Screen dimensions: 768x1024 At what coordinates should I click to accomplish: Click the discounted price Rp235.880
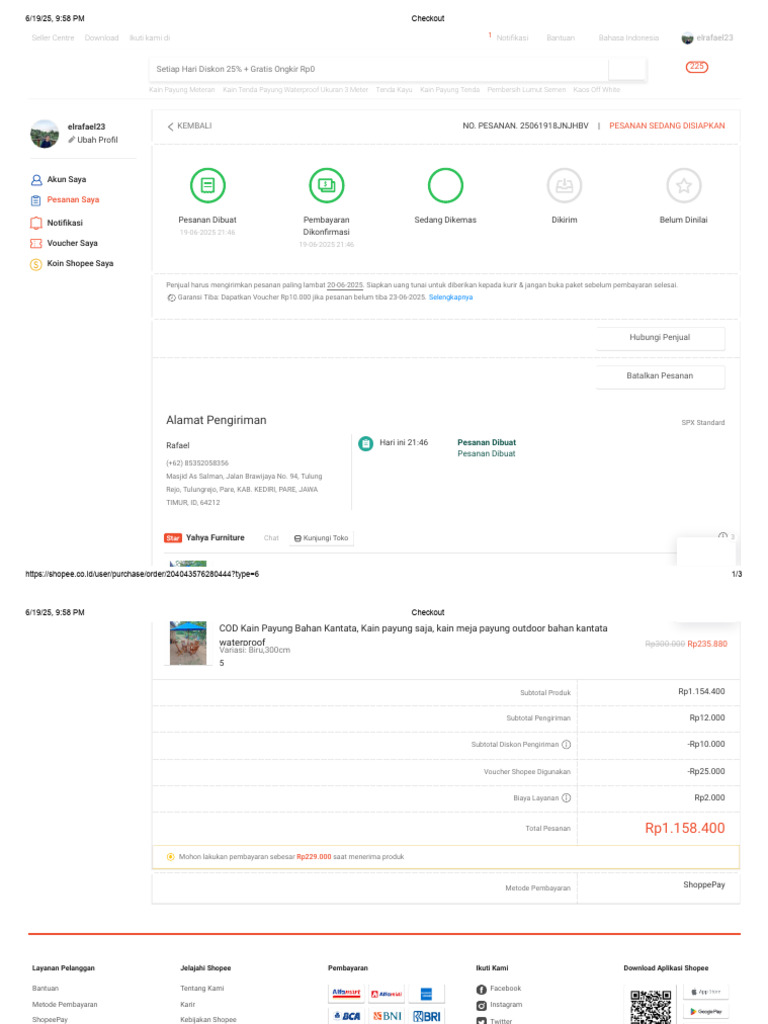(707, 644)
